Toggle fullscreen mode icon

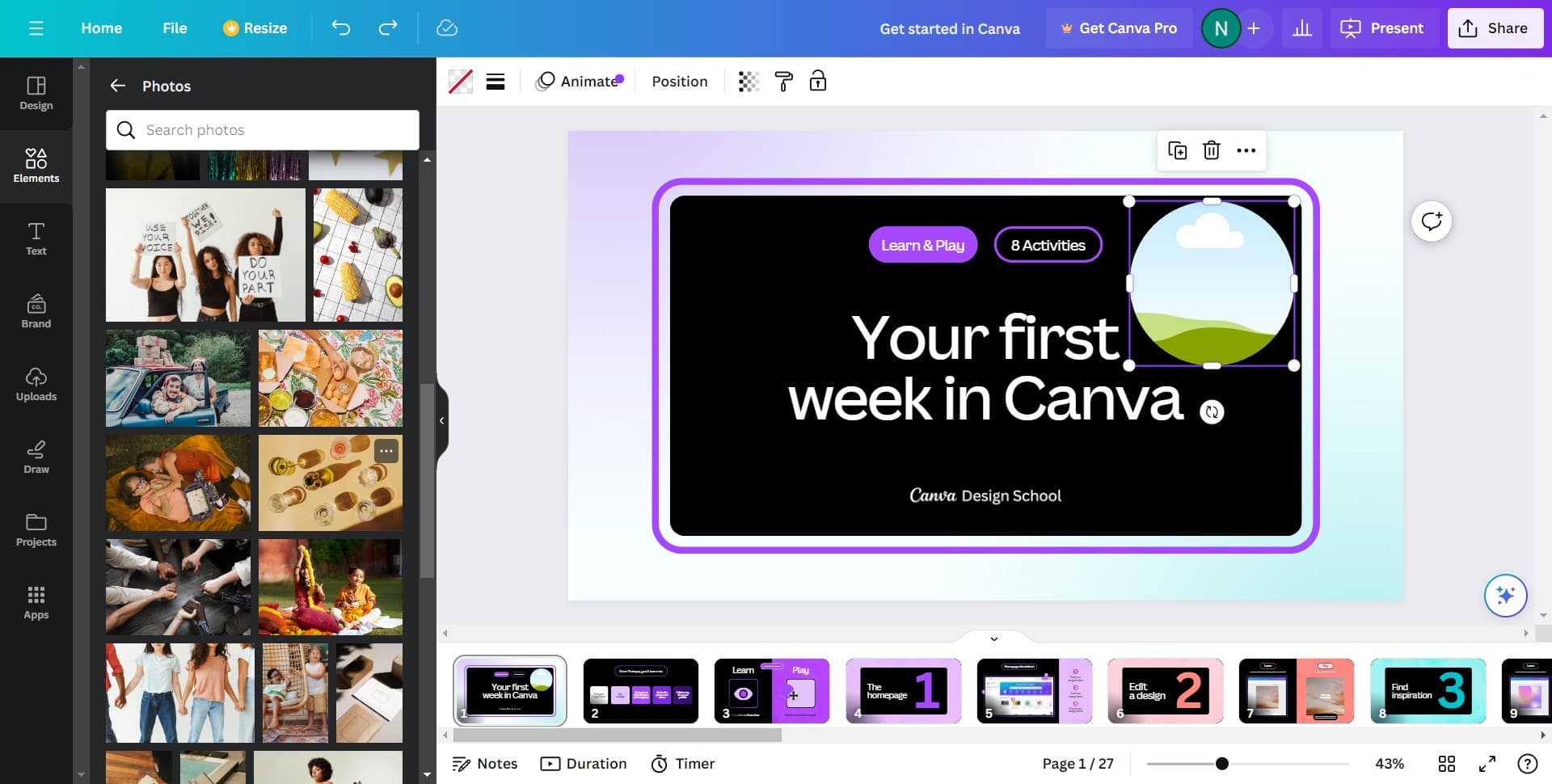click(1487, 764)
